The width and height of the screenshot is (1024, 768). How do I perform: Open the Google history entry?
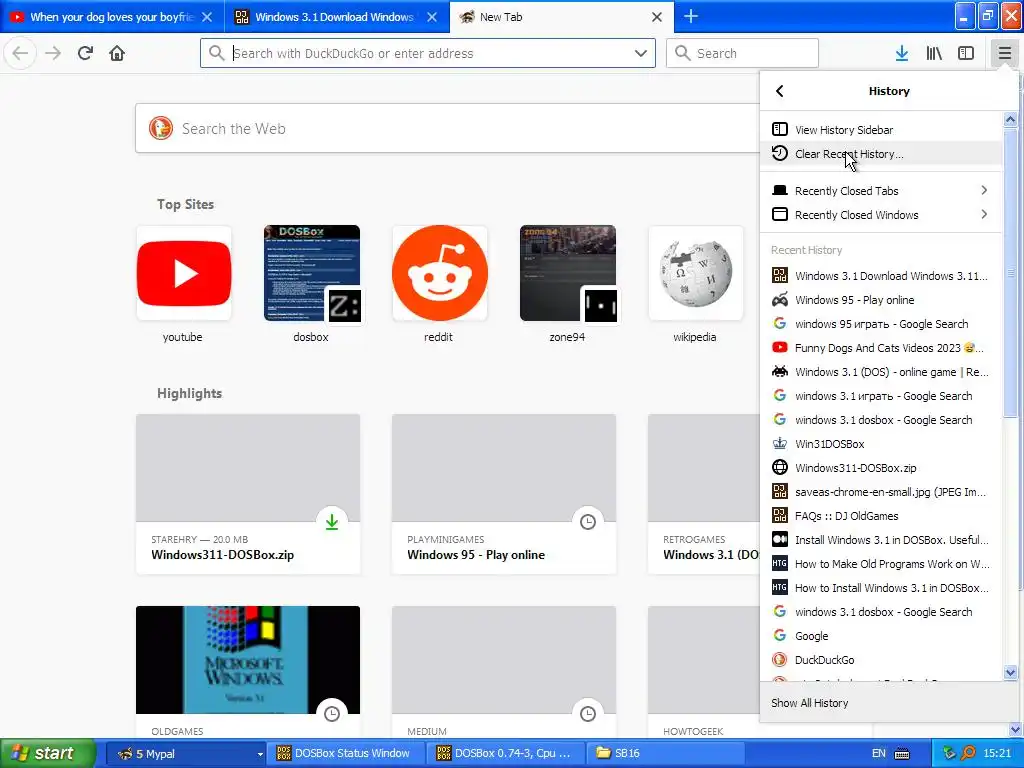coord(880,636)
